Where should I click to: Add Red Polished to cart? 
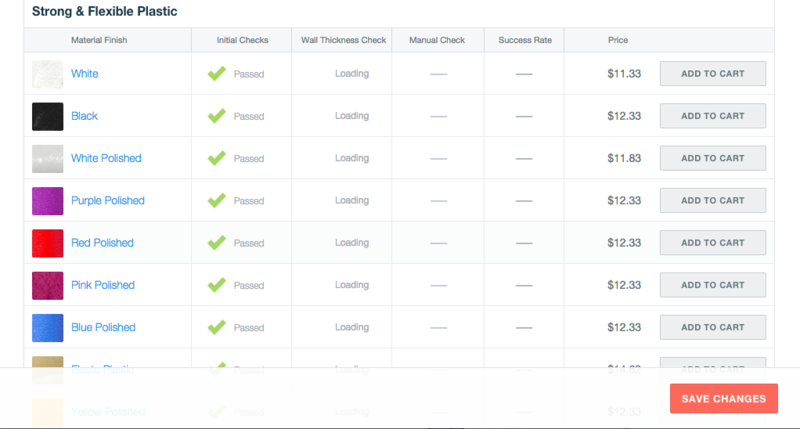point(713,243)
